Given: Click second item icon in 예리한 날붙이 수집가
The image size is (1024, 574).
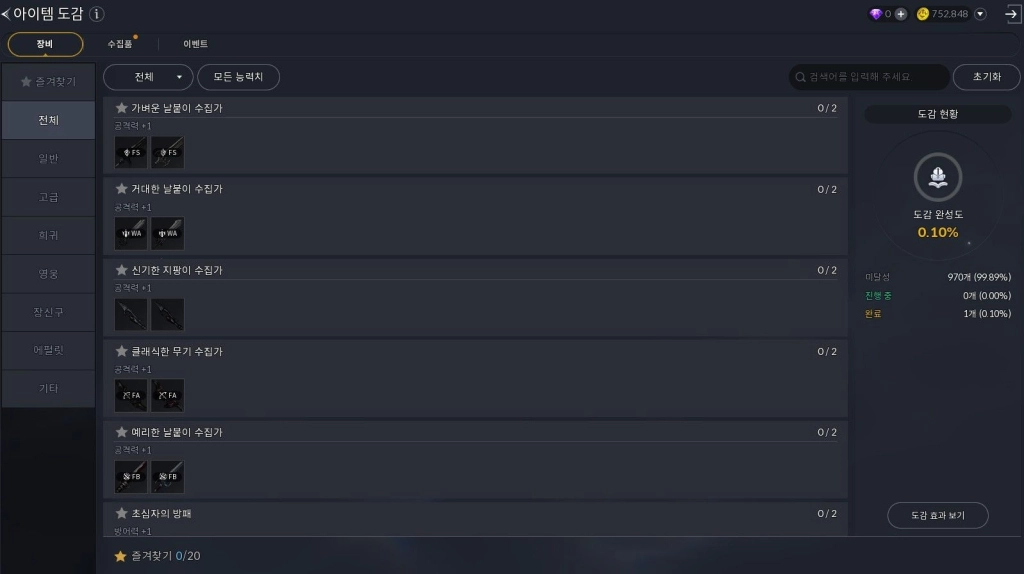Looking at the screenshot, I should click(167, 476).
